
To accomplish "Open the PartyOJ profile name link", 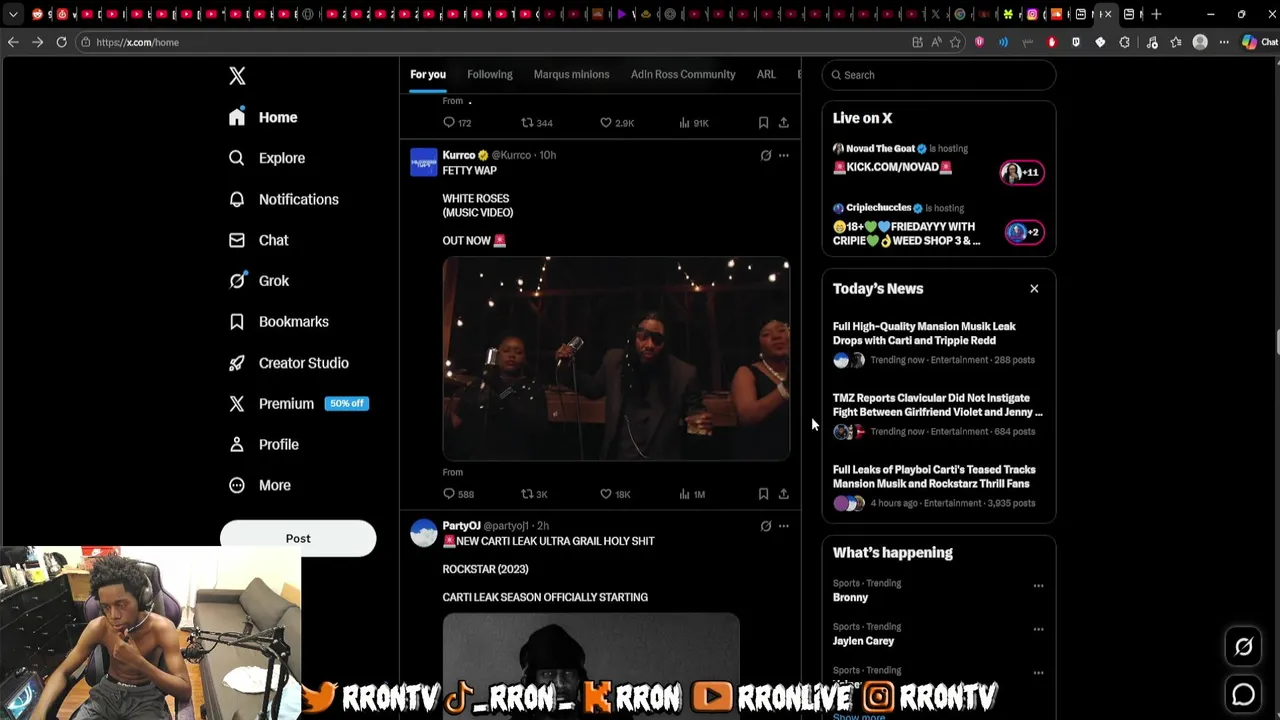I will click(461, 526).
